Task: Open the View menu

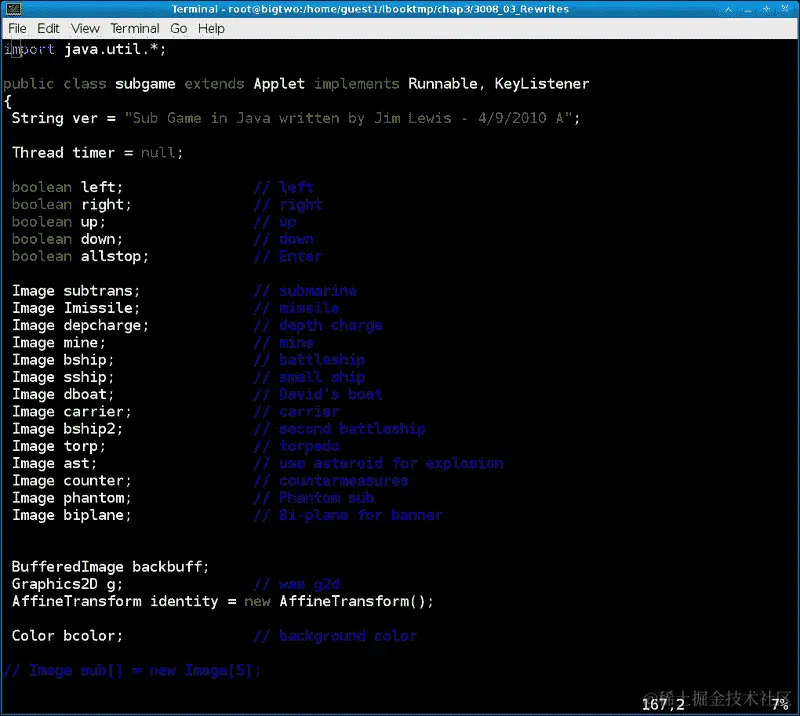Action: pos(85,29)
